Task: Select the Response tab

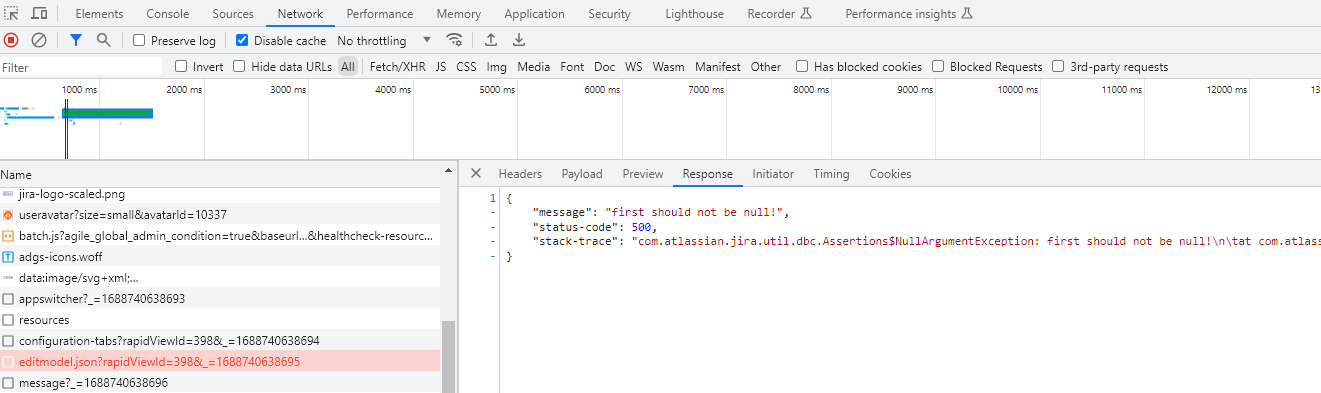Action: pos(707,174)
